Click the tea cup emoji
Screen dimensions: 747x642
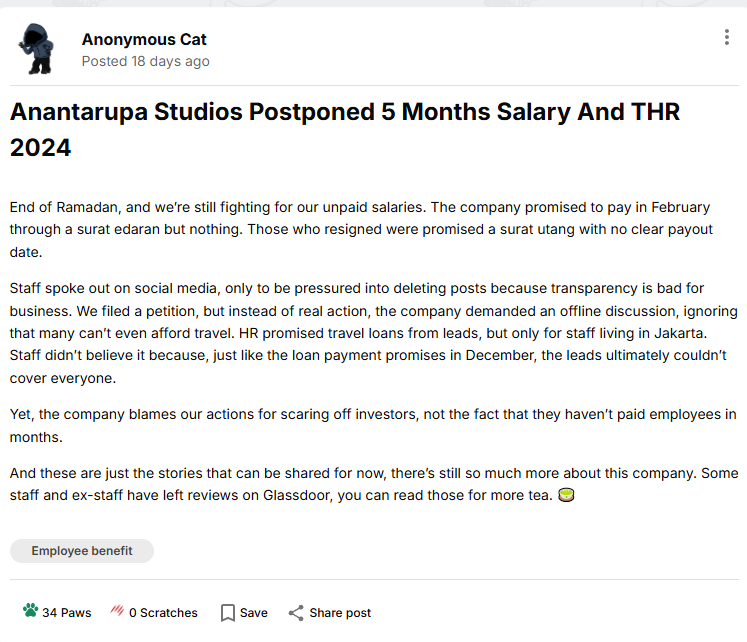click(566, 495)
